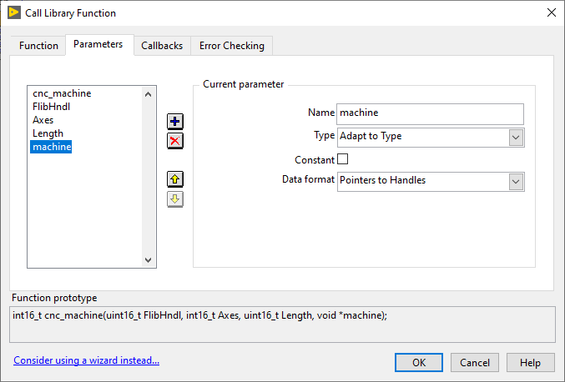Open the Callbacks tab
This screenshot has width=565, height=382.
[x=162, y=46]
